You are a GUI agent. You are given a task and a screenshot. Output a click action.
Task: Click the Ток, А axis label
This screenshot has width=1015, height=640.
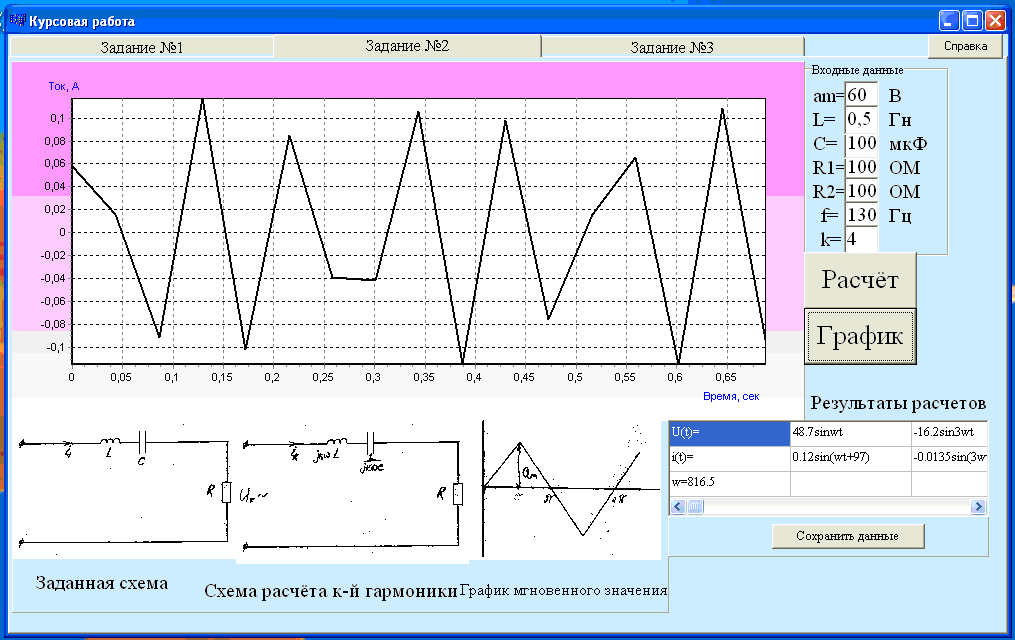click(63, 86)
